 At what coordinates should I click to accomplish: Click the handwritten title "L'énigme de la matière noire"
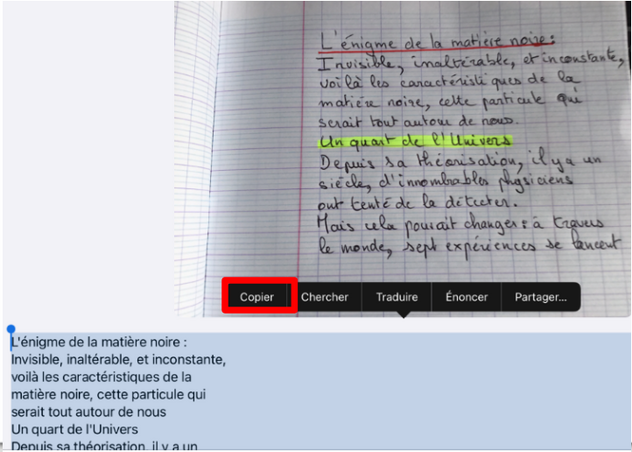(437, 42)
